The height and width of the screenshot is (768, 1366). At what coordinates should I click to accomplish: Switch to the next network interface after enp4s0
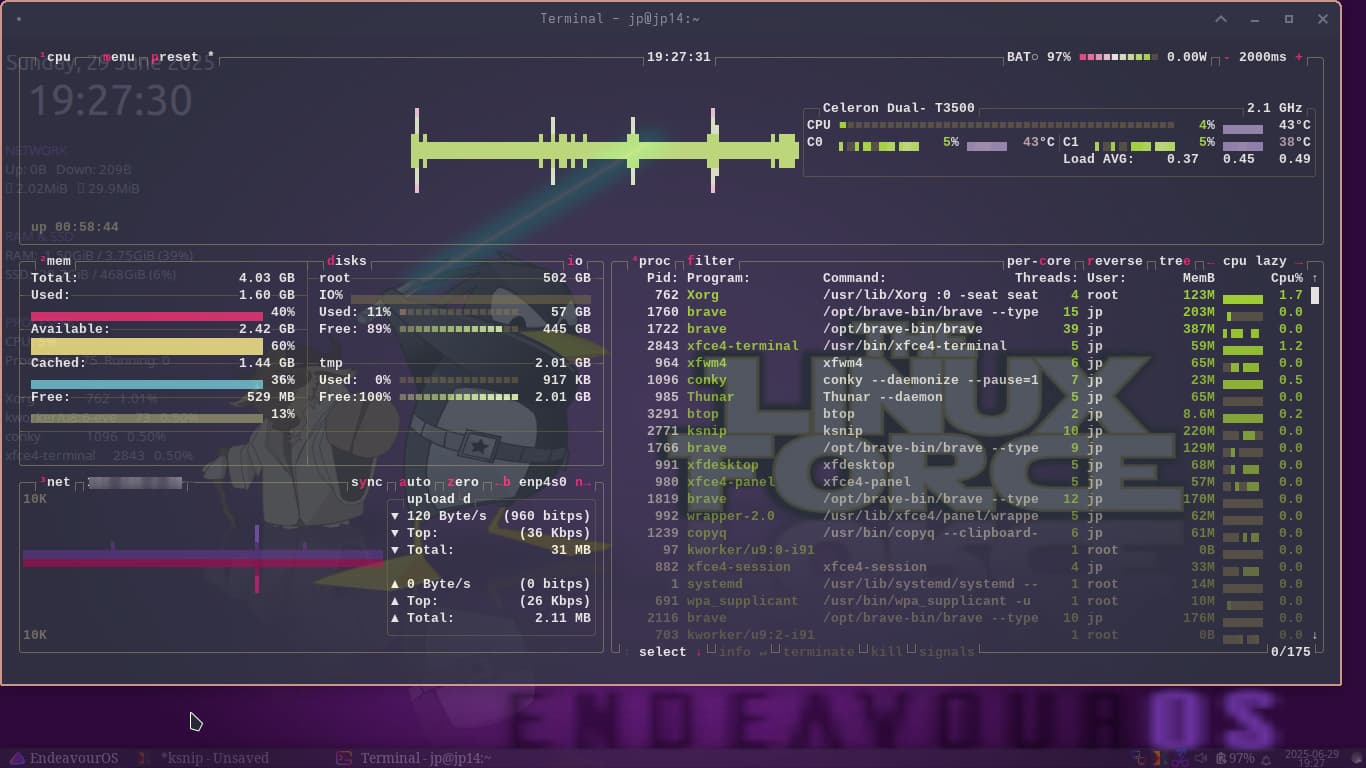tap(579, 482)
